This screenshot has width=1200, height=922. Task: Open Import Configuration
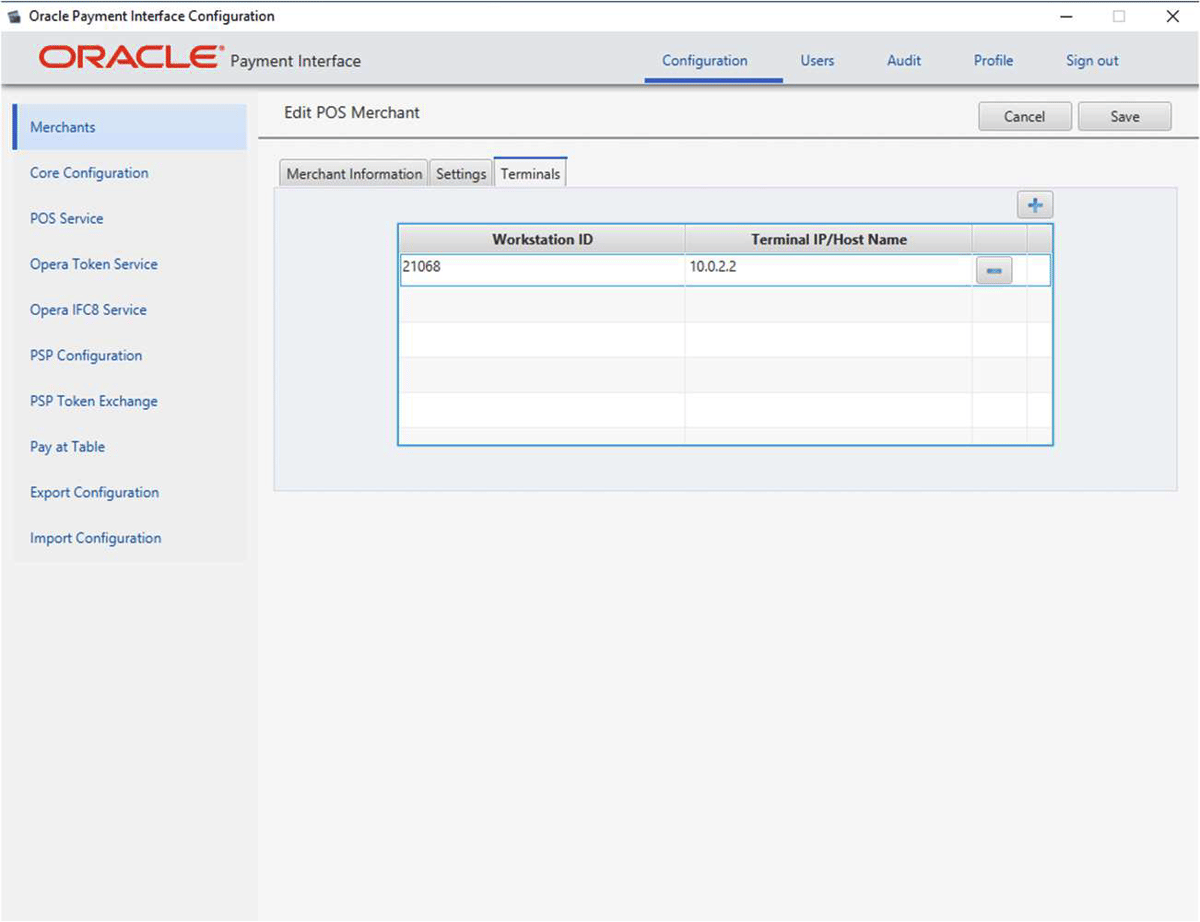[95, 538]
